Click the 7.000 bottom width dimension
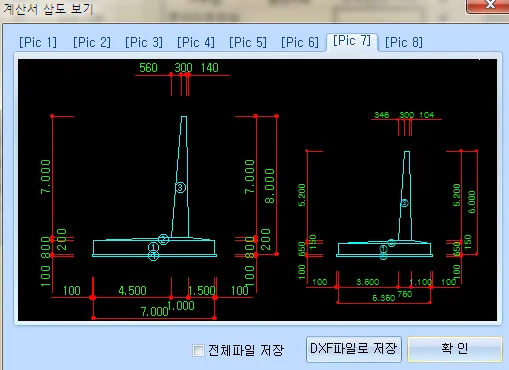This screenshot has height=370, width=509. (x=154, y=312)
